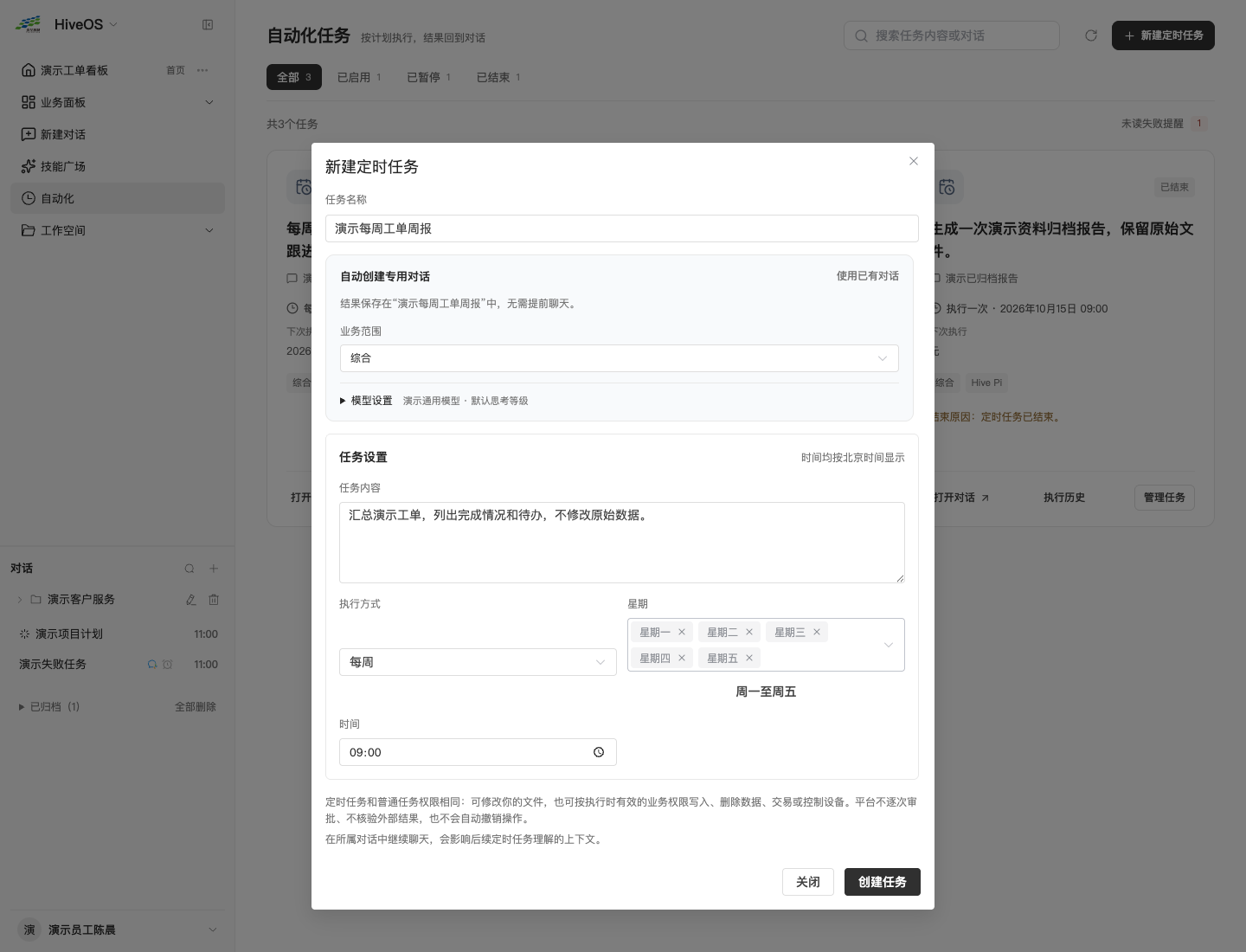Open the 执行方式 dropdown showing 每周

[x=478, y=662]
